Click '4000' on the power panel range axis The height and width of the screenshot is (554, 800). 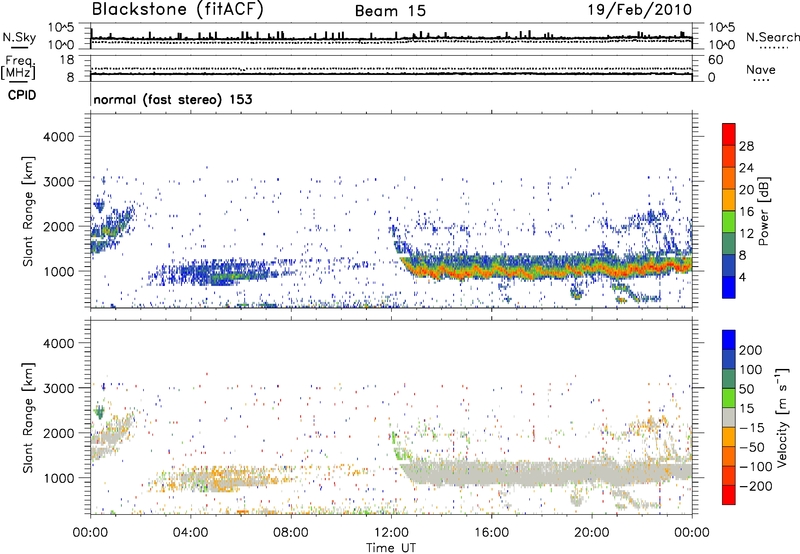click(x=59, y=137)
